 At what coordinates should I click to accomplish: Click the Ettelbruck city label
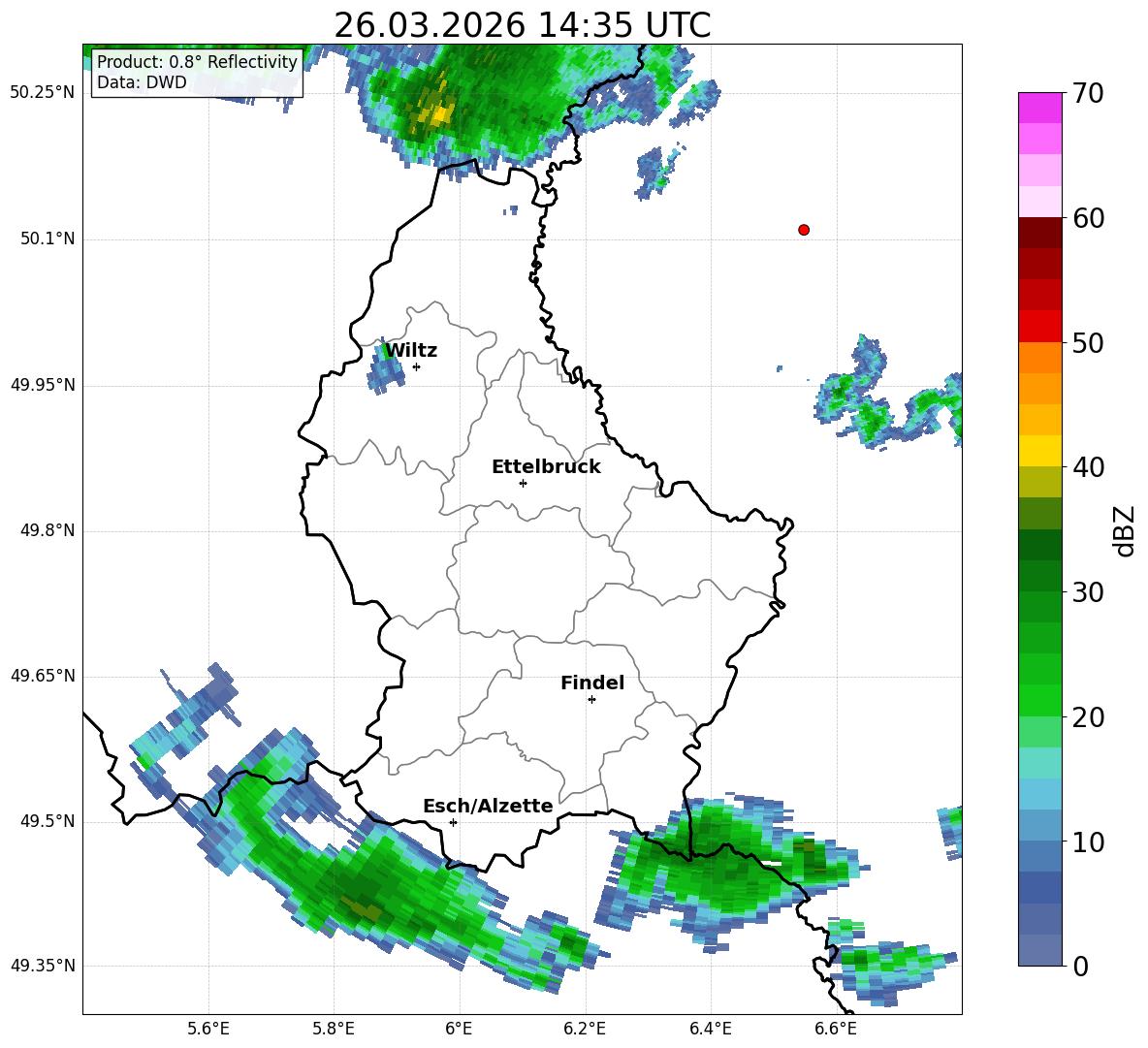(546, 467)
